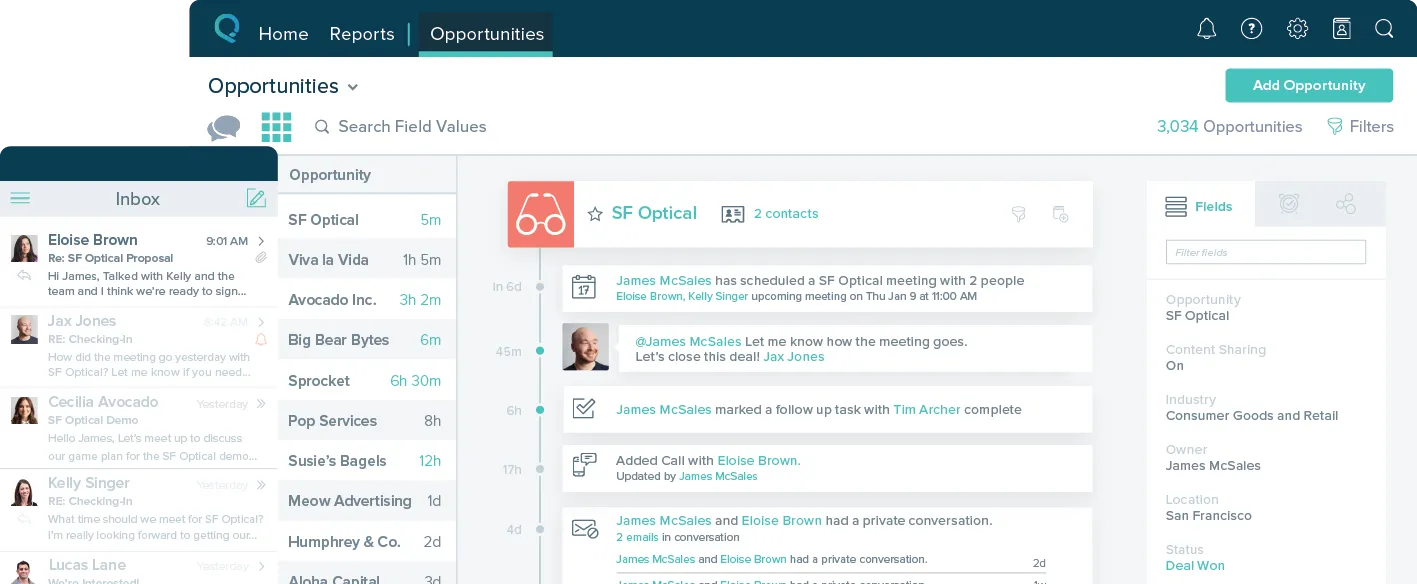Navigate to Reports in the top menu
1417x584 pixels.
362,34
